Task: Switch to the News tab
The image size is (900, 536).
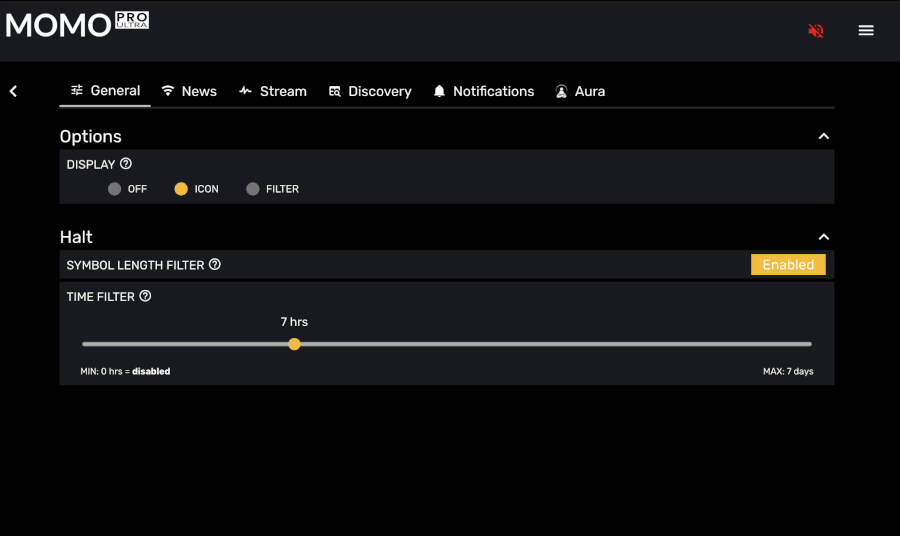Action: pos(189,91)
